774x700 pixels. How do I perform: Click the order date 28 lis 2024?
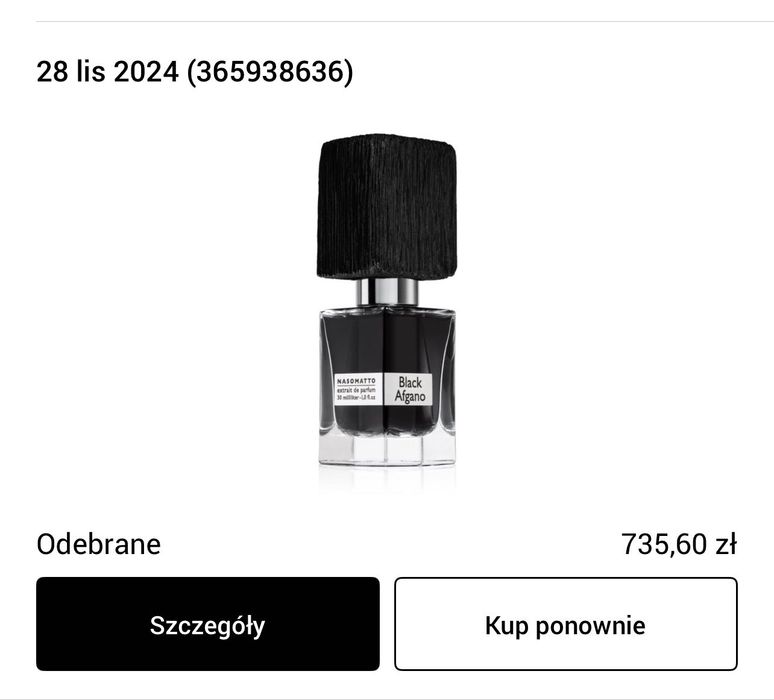(108, 72)
